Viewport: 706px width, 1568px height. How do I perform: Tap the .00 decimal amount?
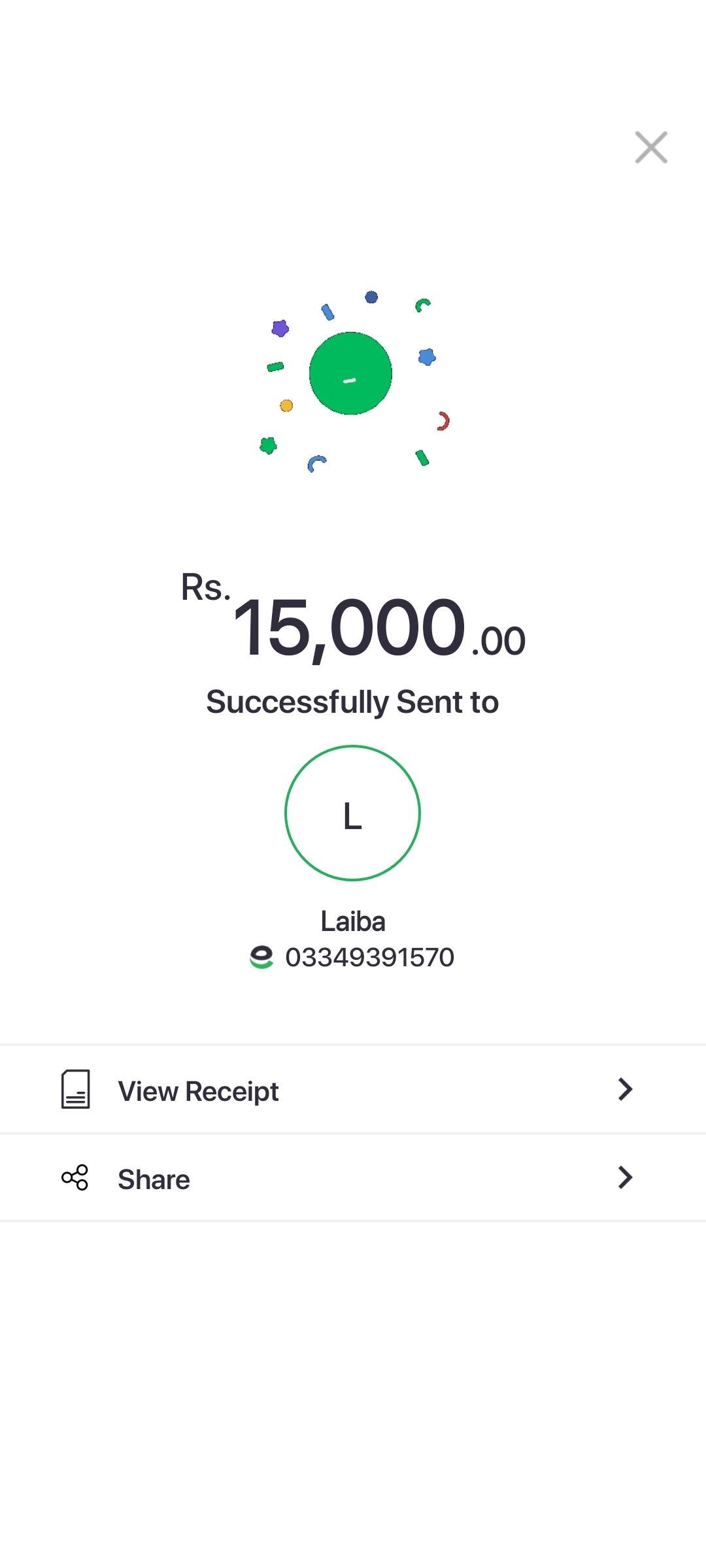(499, 641)
